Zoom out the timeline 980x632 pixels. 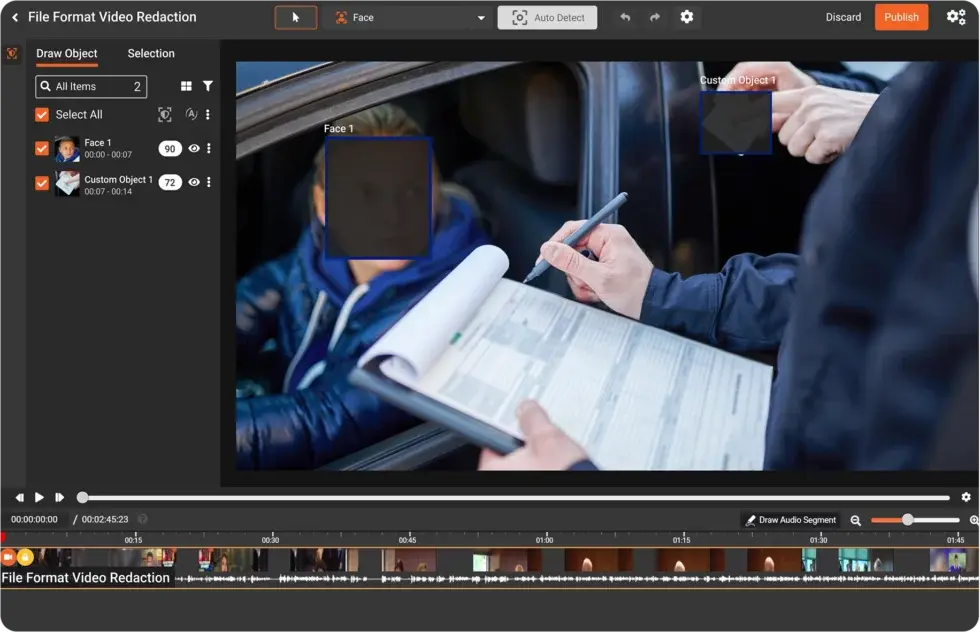point(856,520)
